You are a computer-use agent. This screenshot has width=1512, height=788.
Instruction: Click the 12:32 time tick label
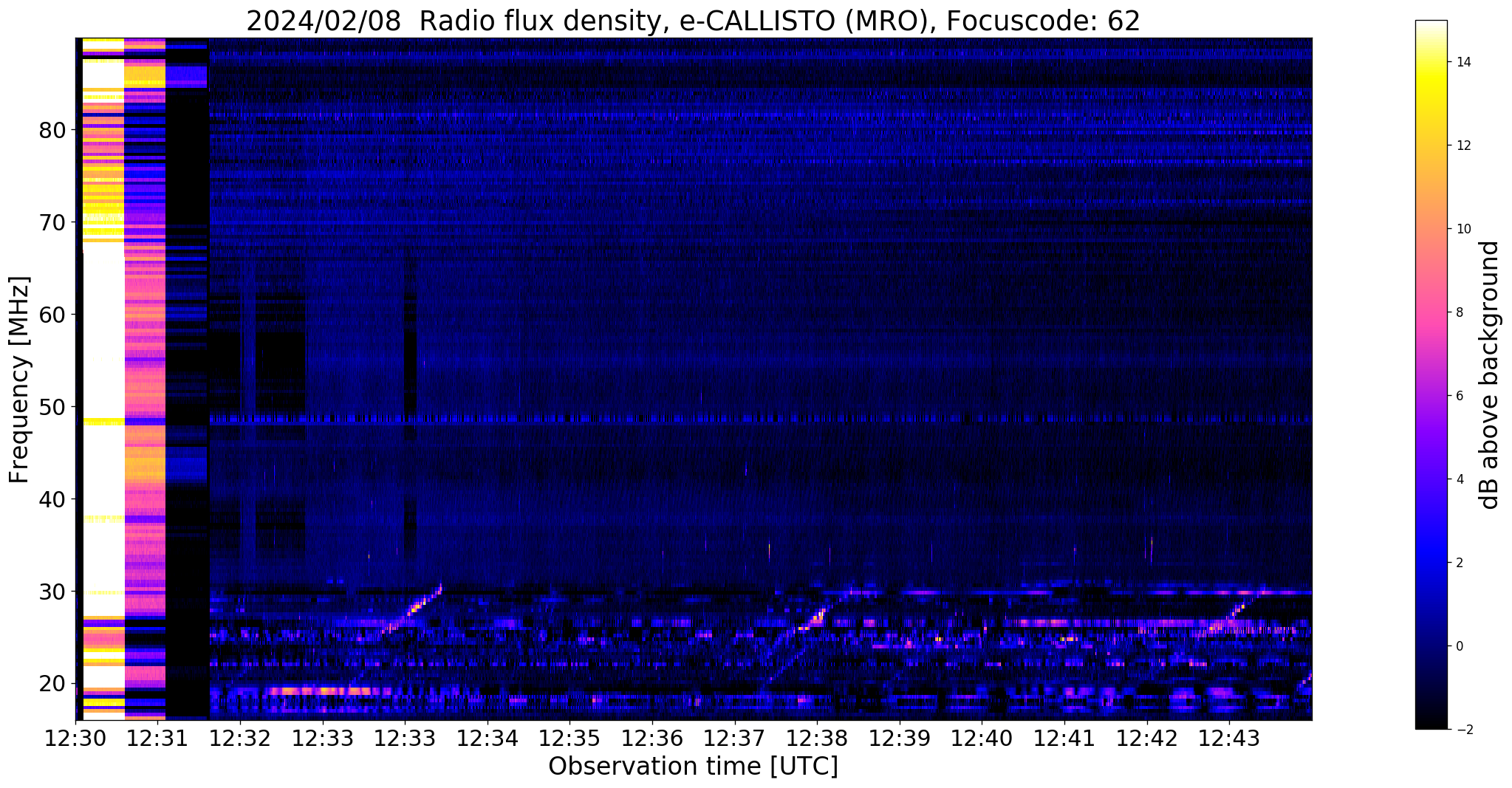240,738
